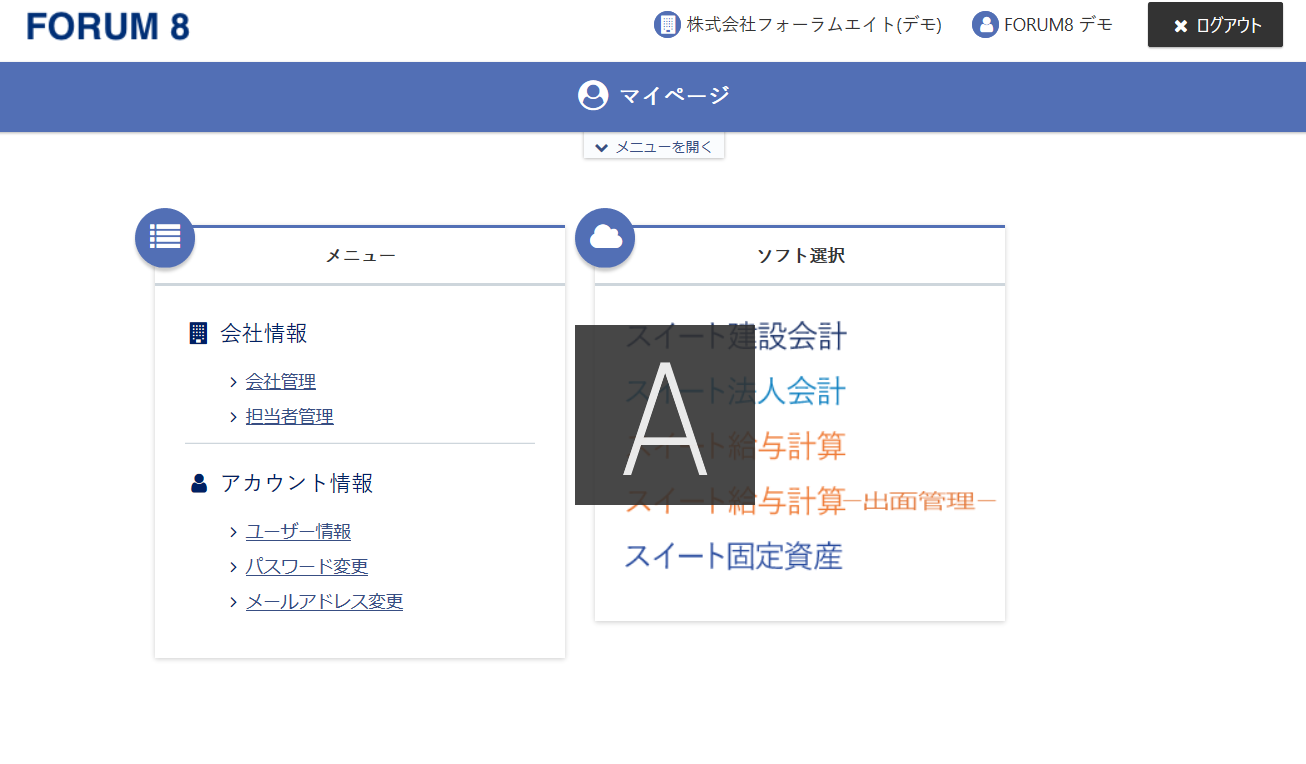Click the アカウント情報 section heading

click(x=297, y=484)
